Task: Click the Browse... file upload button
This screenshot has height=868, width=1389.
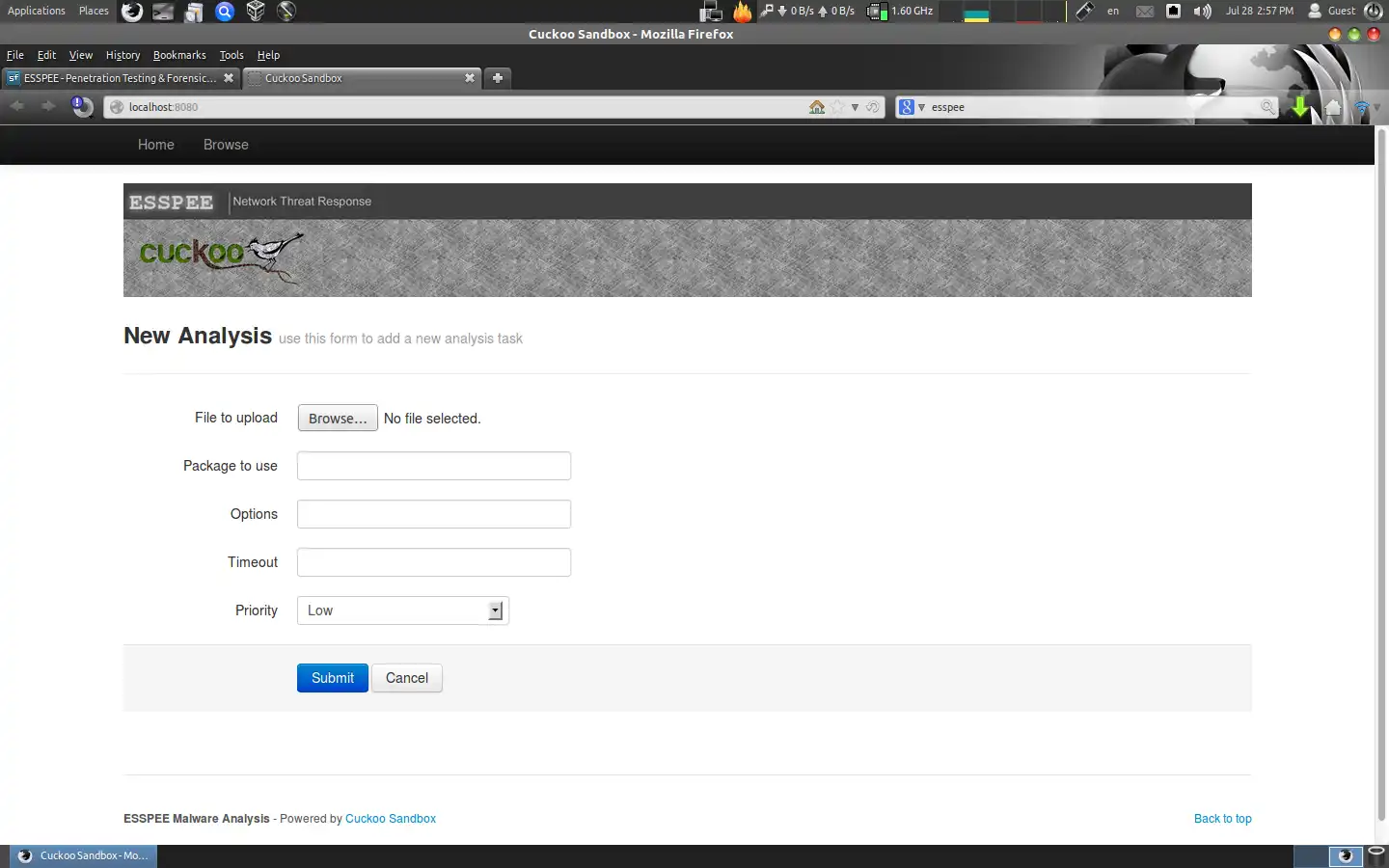Action: (x=338, y=418)
